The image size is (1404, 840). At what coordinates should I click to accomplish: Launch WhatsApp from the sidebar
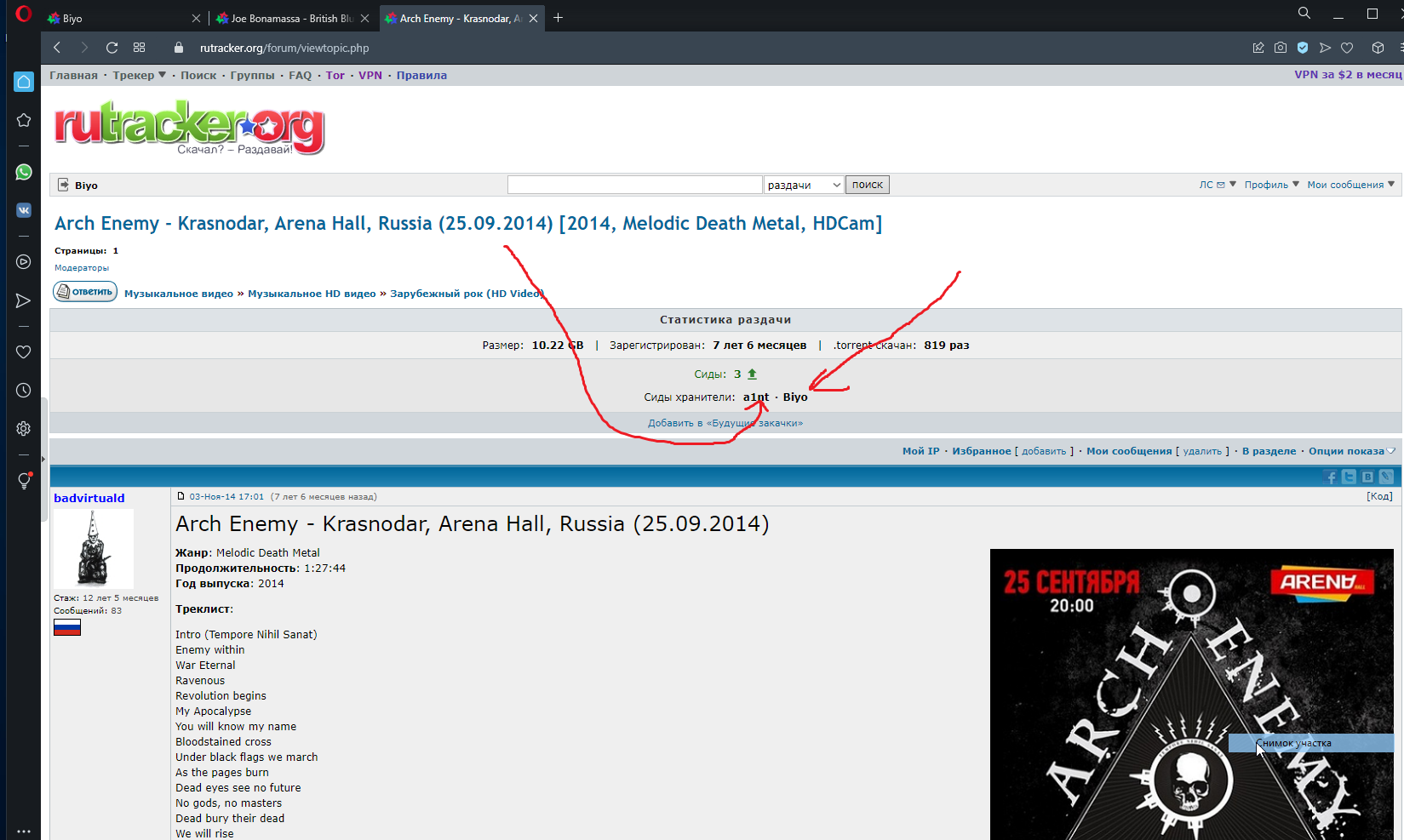click(24, 172)
